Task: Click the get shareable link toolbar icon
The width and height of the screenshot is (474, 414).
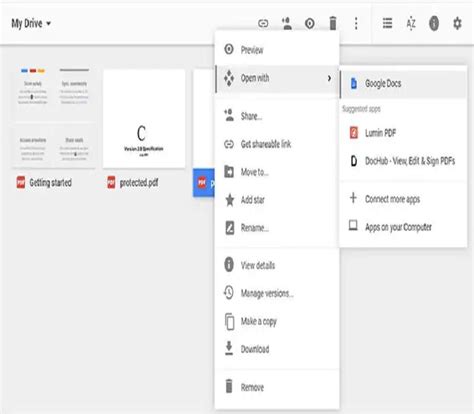Action: click(263, 23)
